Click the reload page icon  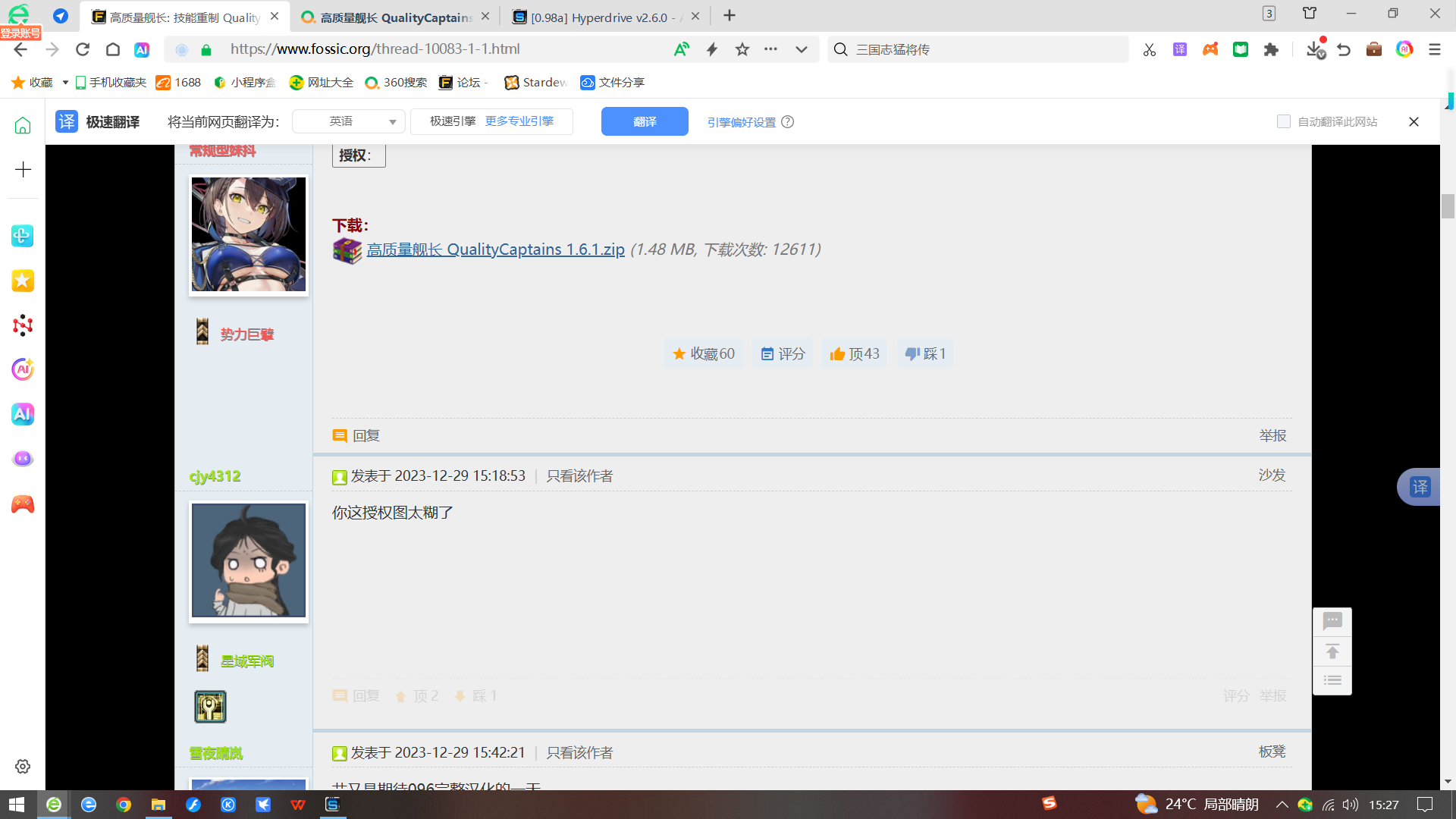[83, 49]
